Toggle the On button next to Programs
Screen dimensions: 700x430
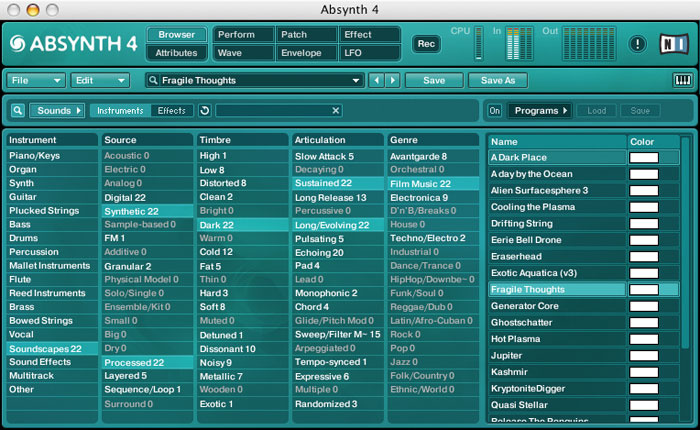[494, 111]
